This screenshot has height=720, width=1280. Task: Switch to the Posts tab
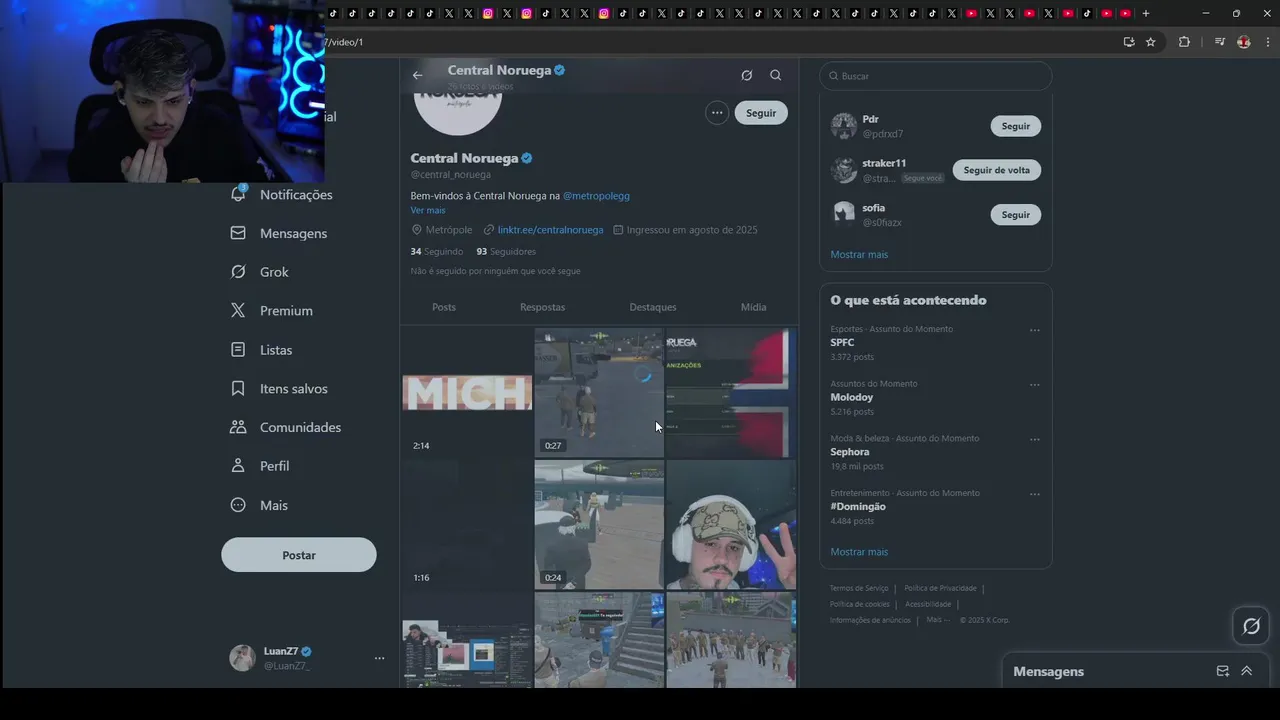(444, 307)
